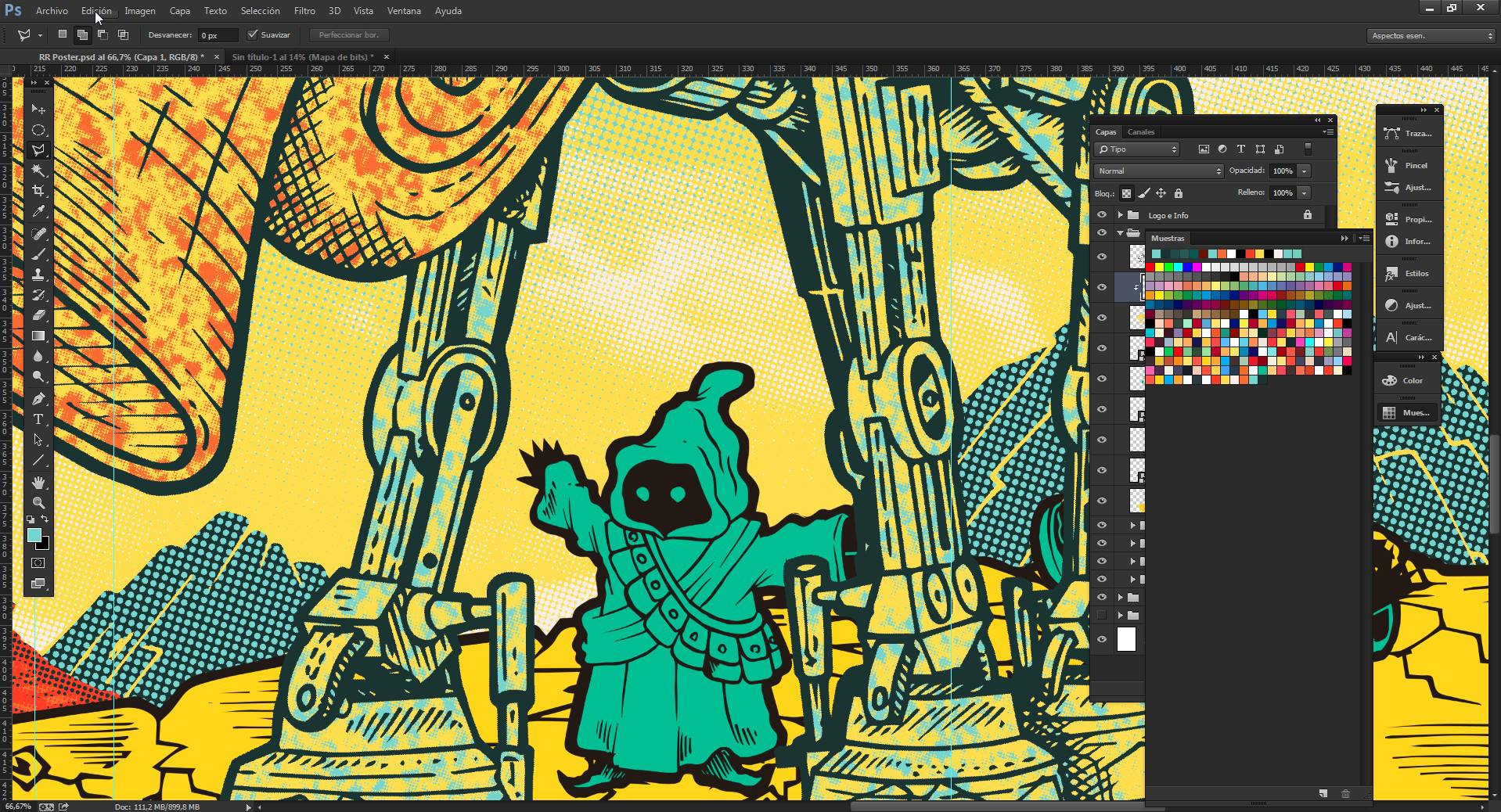Open the Muestras panel menu
The image size is (1501, 812).
(1364, 238)
